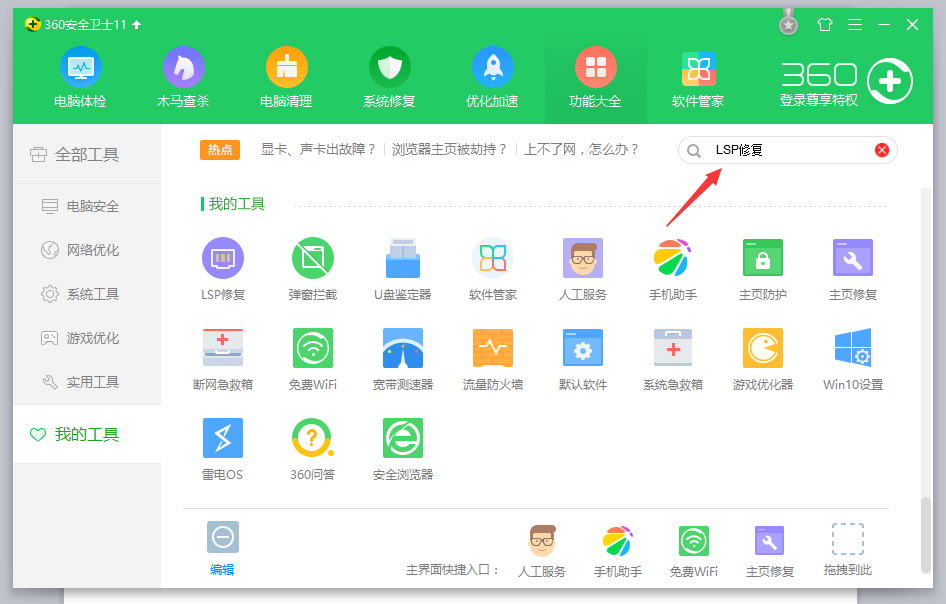Open U盘鉴定器 tool
The width and height of the screenshot is (946, 604).
point(402,269)
